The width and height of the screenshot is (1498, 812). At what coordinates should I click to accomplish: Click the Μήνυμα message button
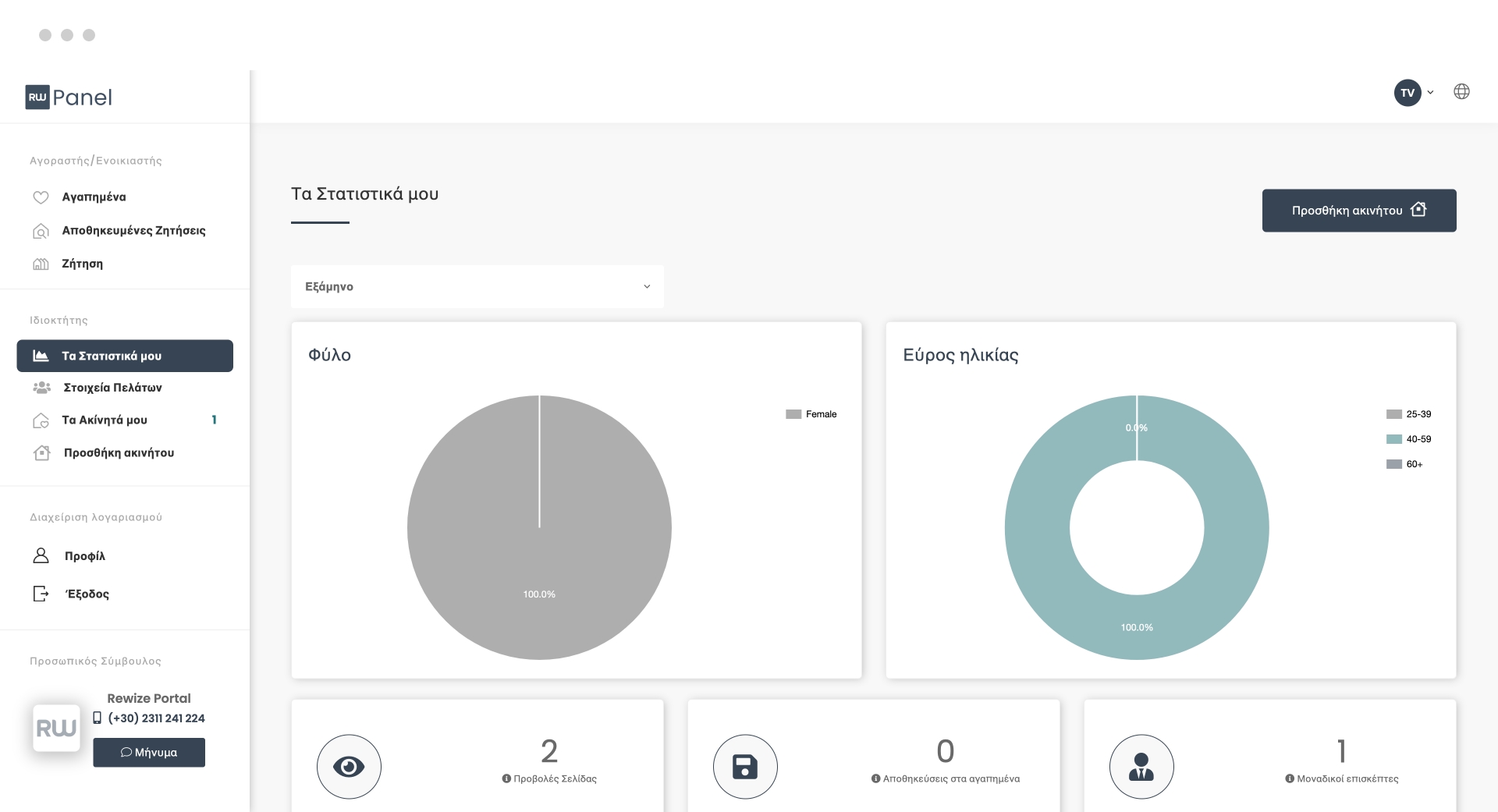[x=149, y=753]
